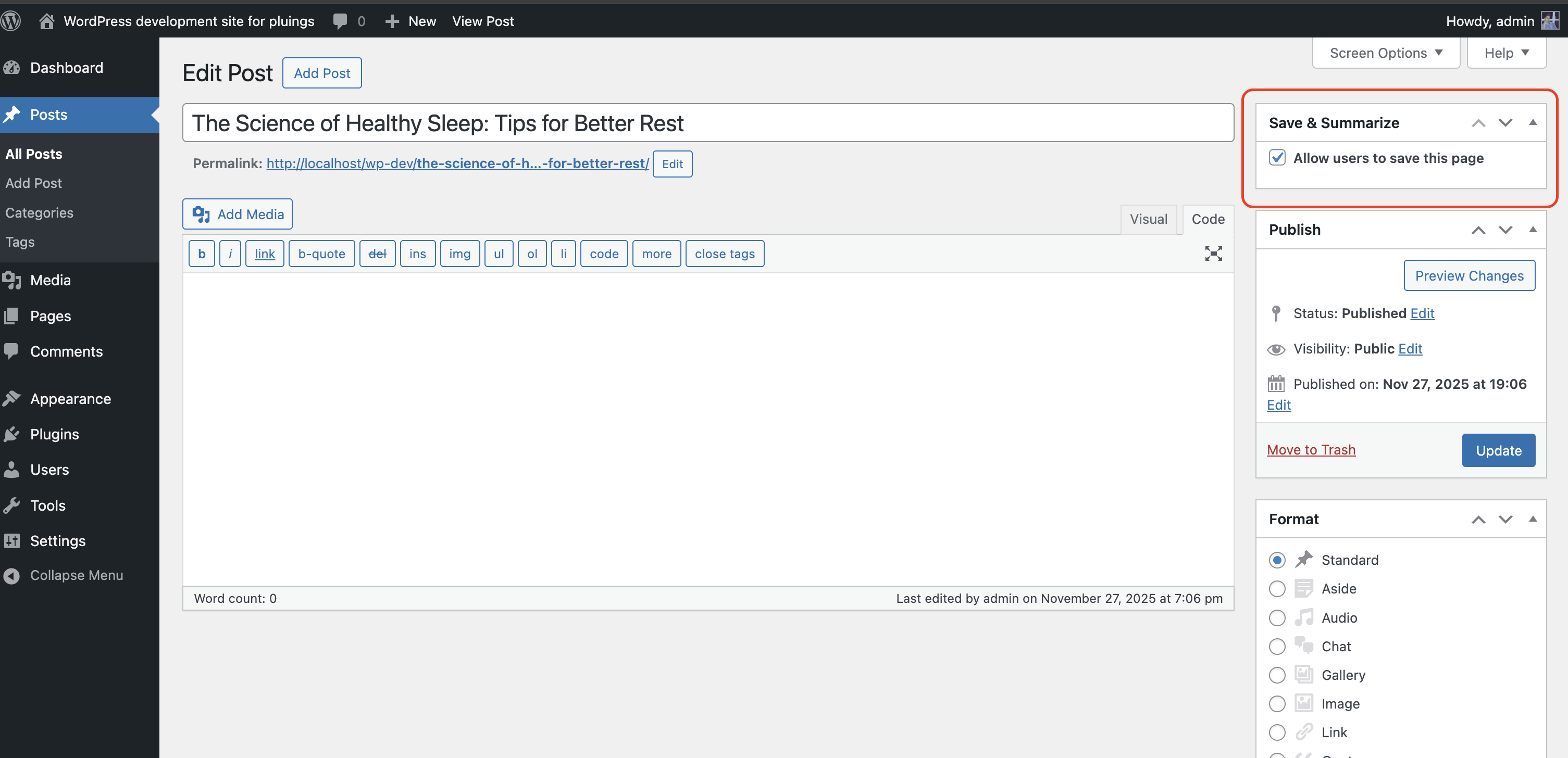Click the Appearance paintbrush icon

pyautogui.click(x=12, y=398)
